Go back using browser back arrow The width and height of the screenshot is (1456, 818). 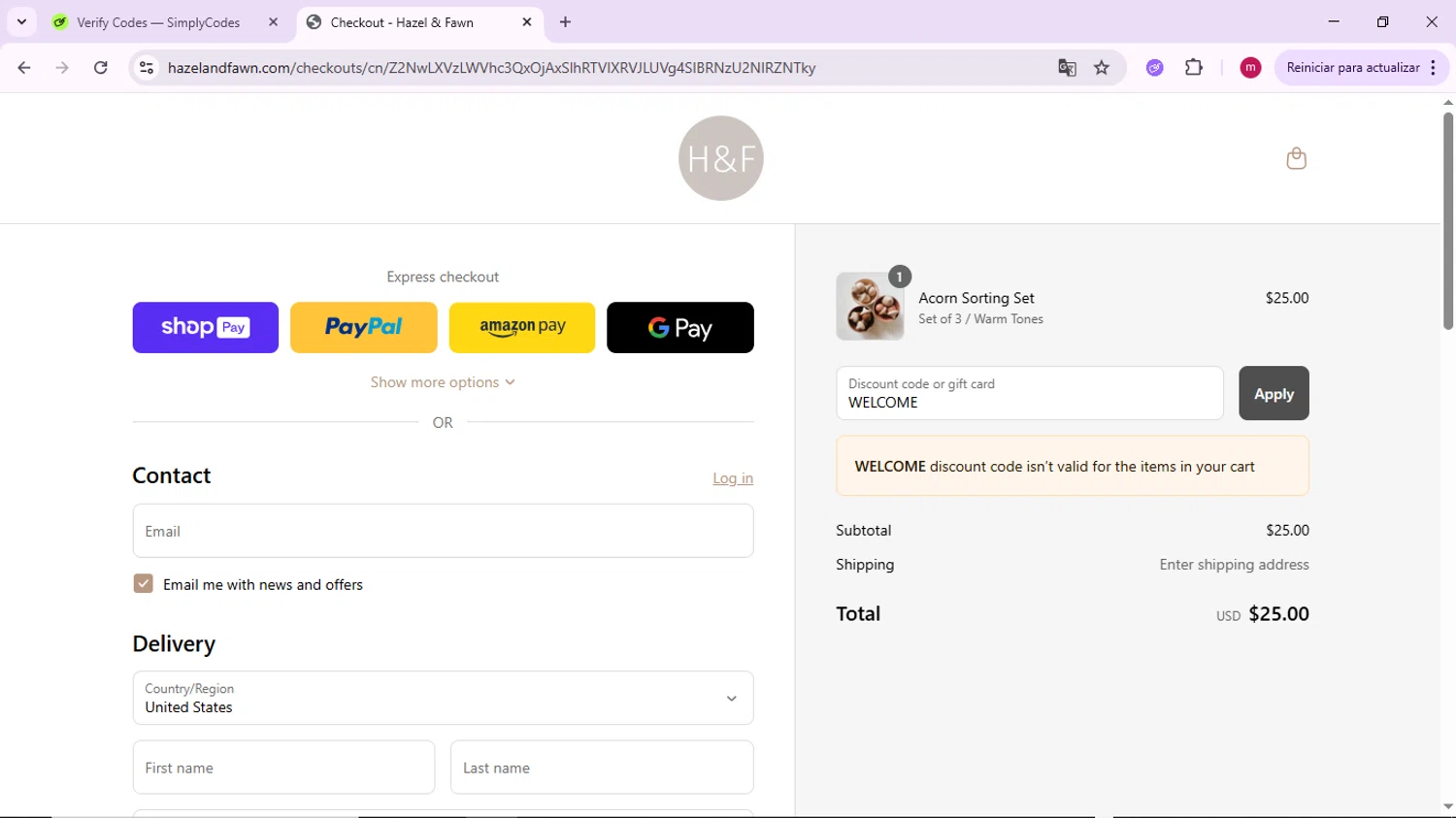(24, 68)
